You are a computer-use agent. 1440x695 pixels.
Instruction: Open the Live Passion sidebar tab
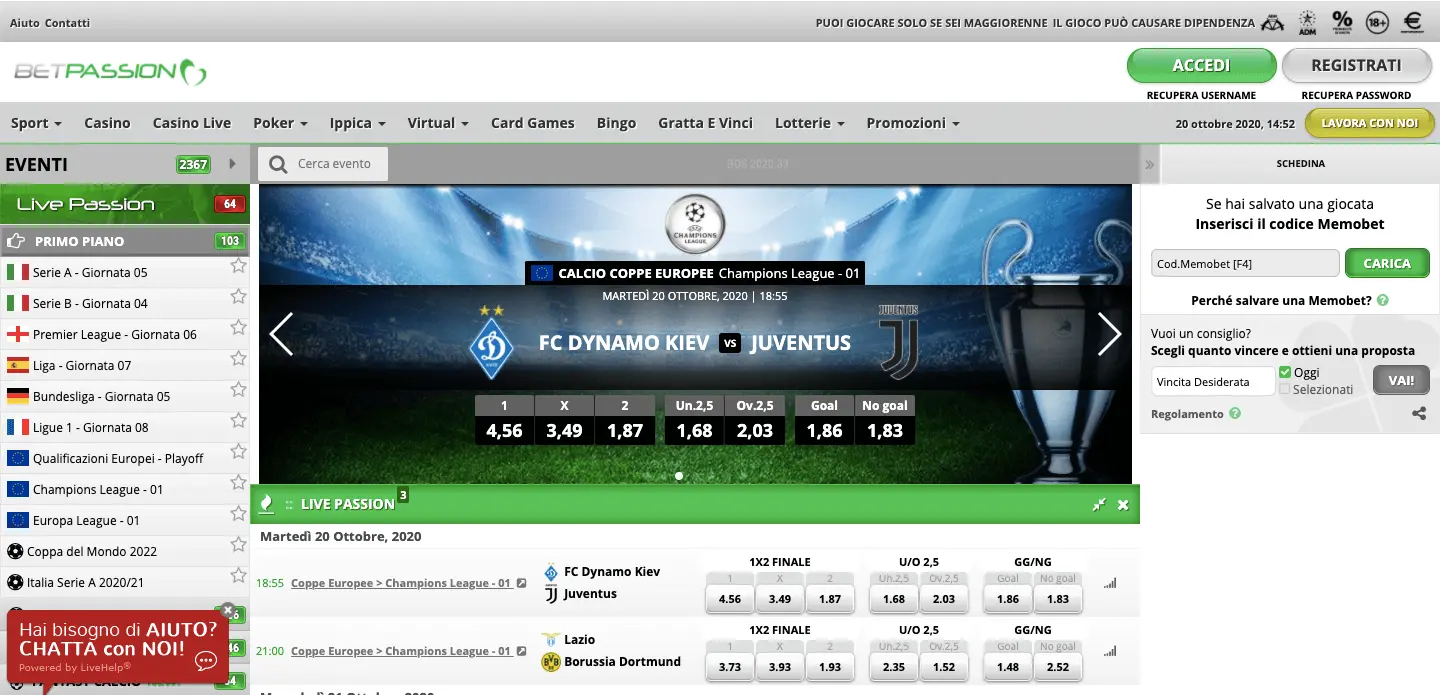click(125, 204)
